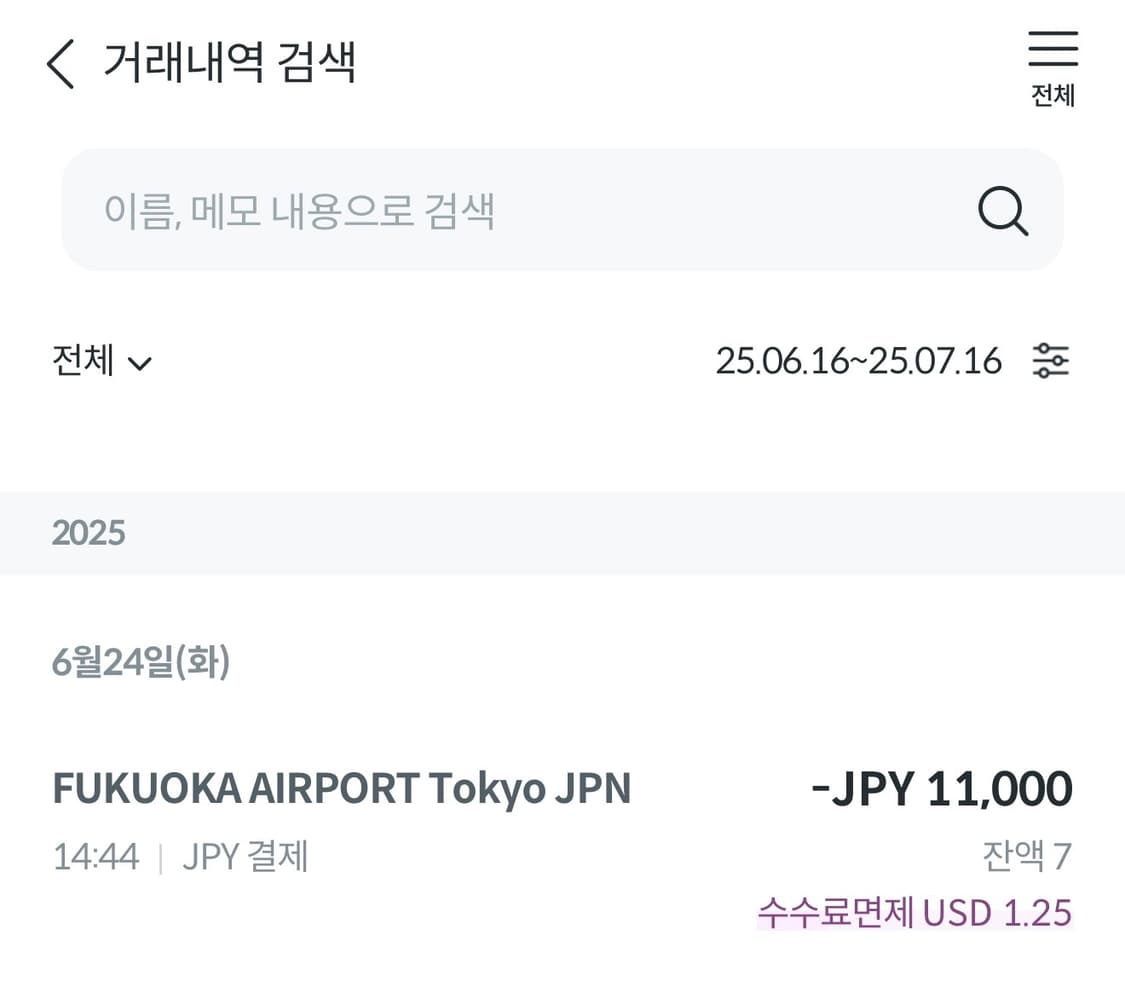Image resolution: width=1125 pixels, height=982 pixels.
Task: Switch to the 거래내역 검색 screen title
Action: pyautogui.click(x=230, y=62)
